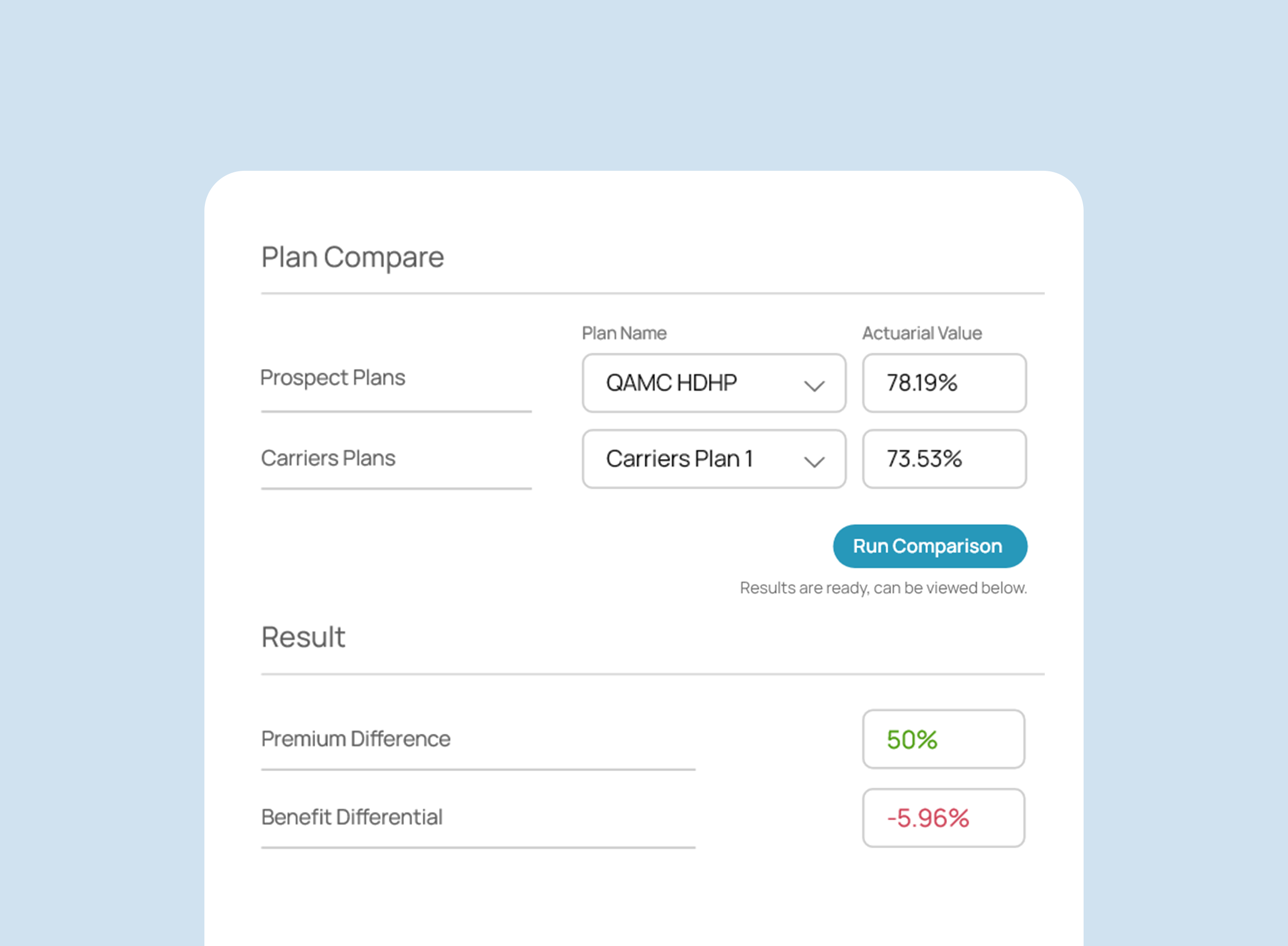
Task: Click the Benefit Differential label
Action: 352,817
